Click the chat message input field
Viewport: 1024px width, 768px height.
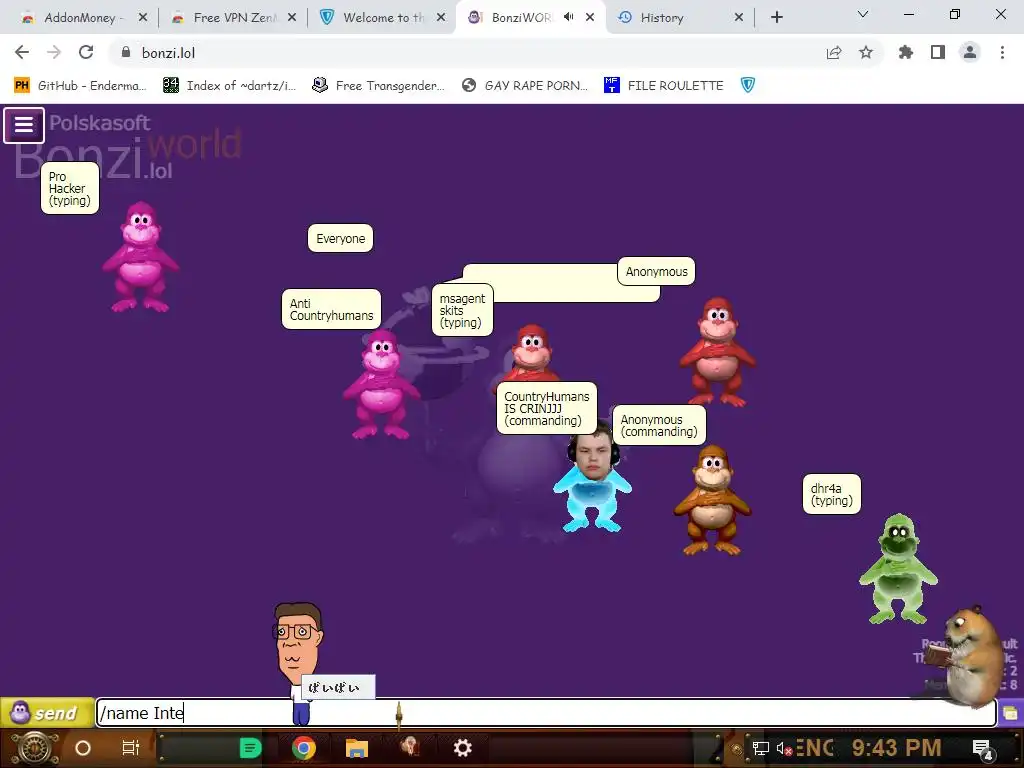[546, 712]
